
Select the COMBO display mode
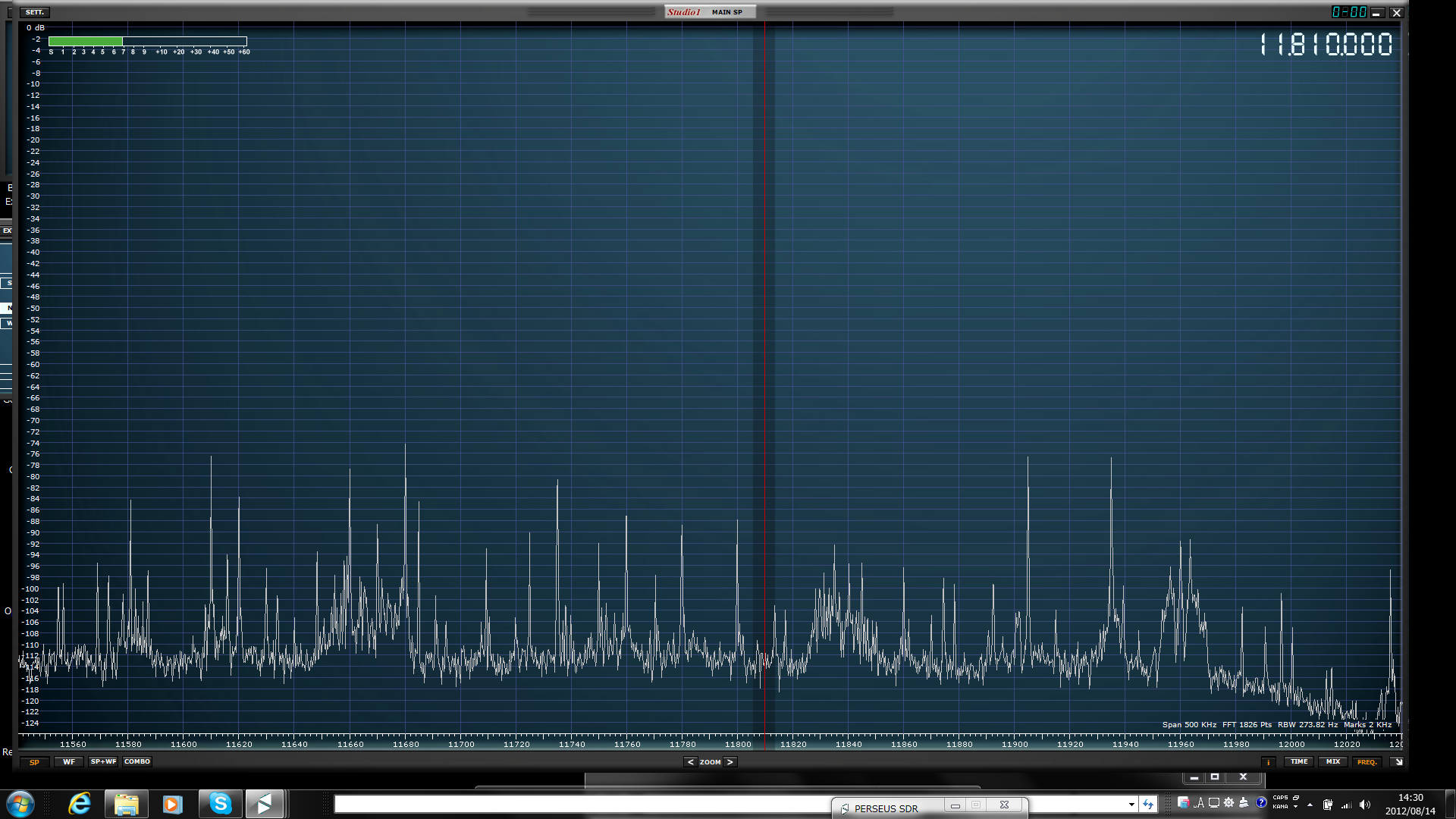(137, 762)
